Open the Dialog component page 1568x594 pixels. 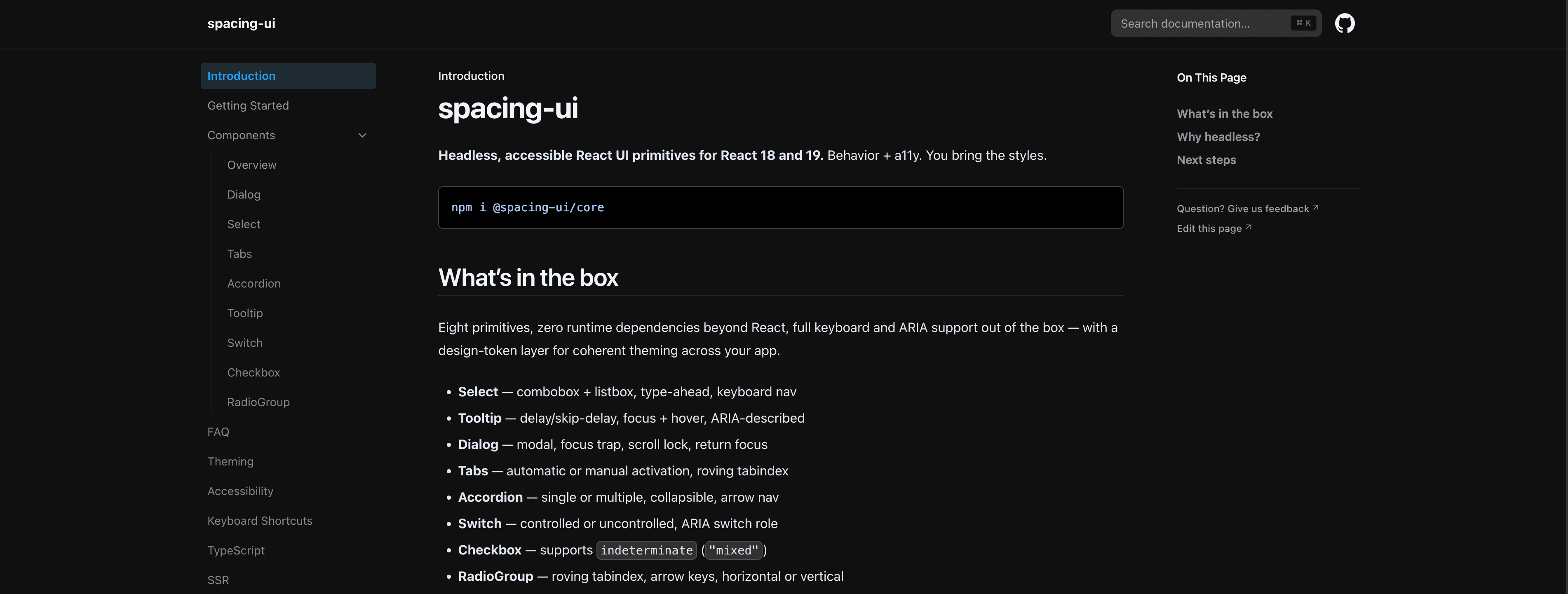tap(244, 194)
